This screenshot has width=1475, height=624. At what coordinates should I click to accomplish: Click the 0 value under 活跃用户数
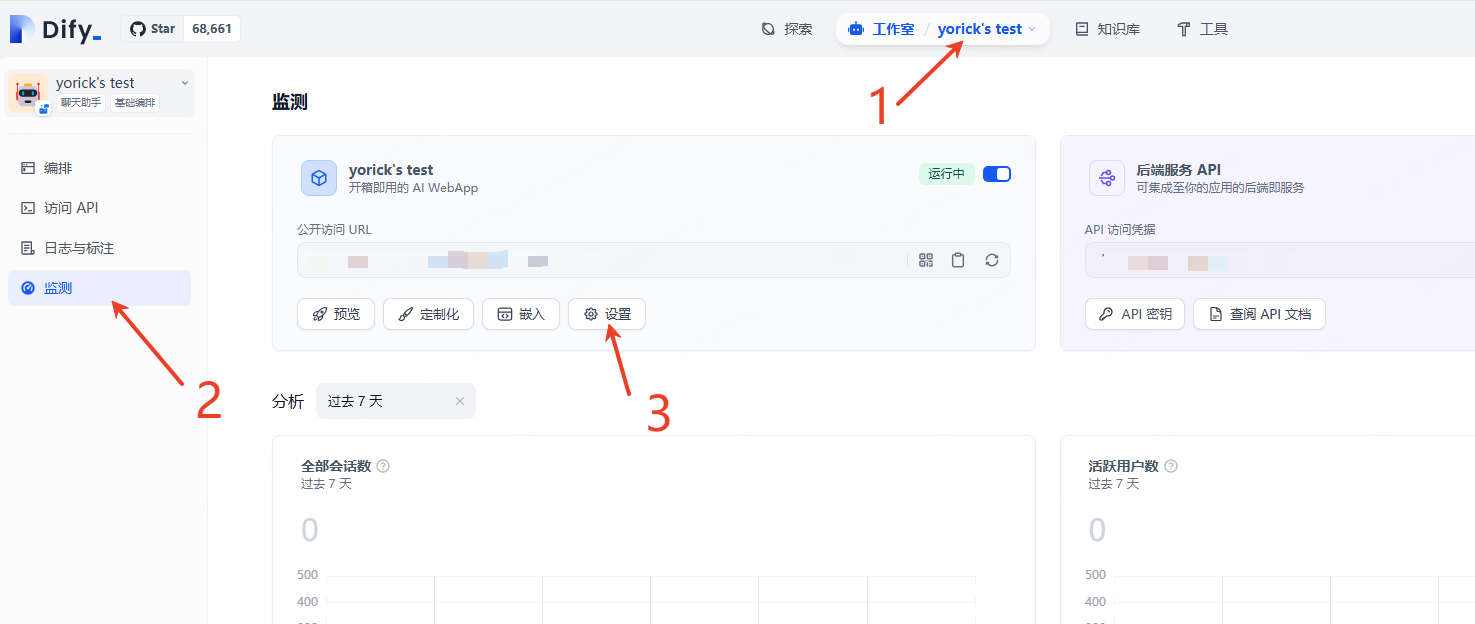pos(1097,530)
